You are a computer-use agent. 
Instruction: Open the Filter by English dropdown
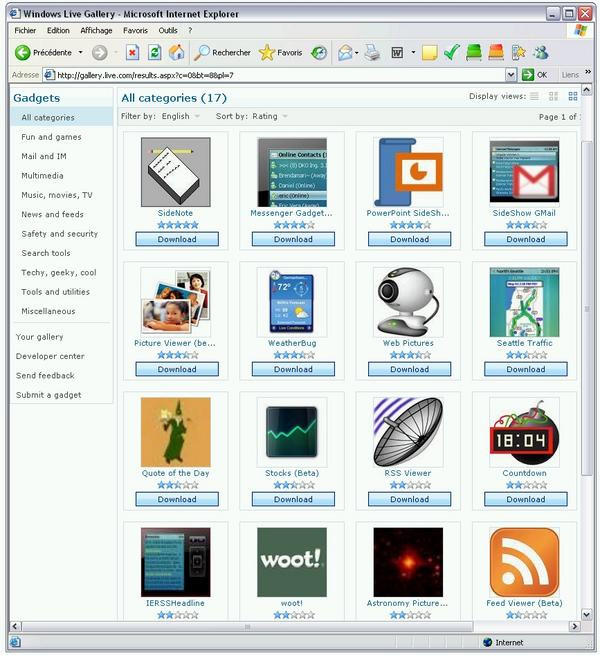click(197, 117)
